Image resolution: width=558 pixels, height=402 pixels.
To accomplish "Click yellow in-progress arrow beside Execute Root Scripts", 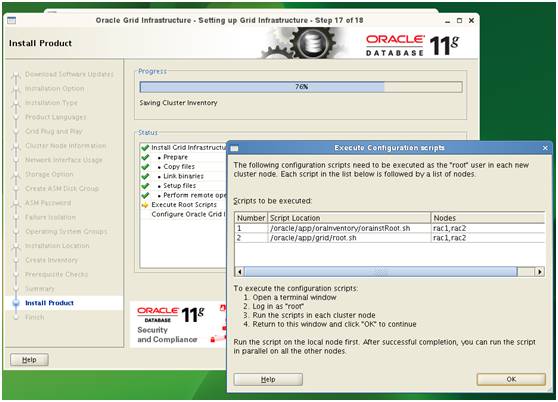I will click(x=145, y=205).
